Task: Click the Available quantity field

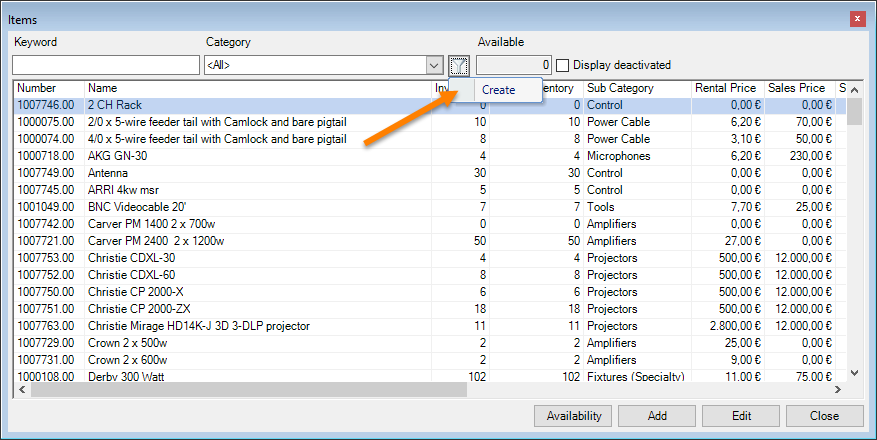Action: pyautogui.click(x=514, y=65)
